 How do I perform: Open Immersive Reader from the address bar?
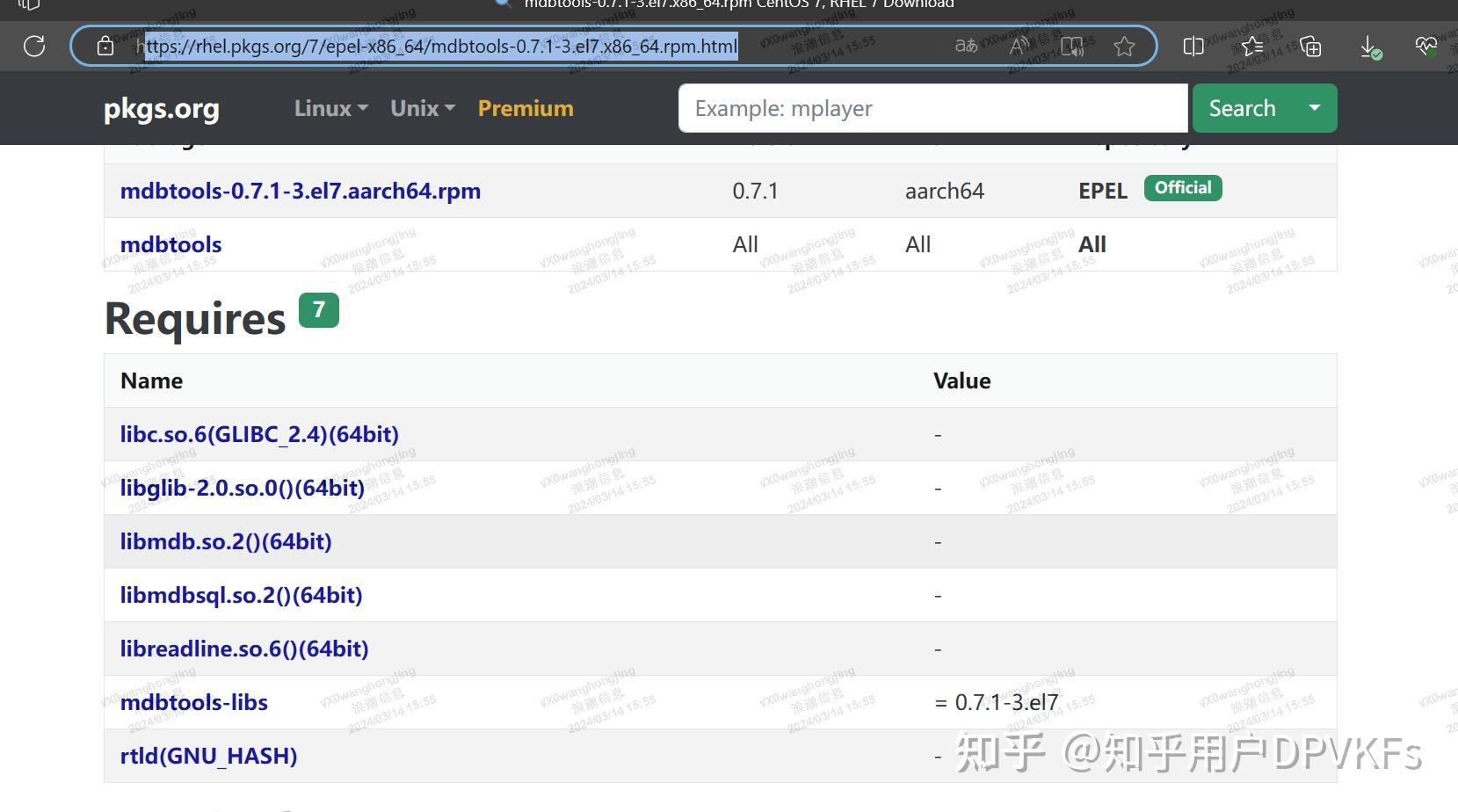1072,46
